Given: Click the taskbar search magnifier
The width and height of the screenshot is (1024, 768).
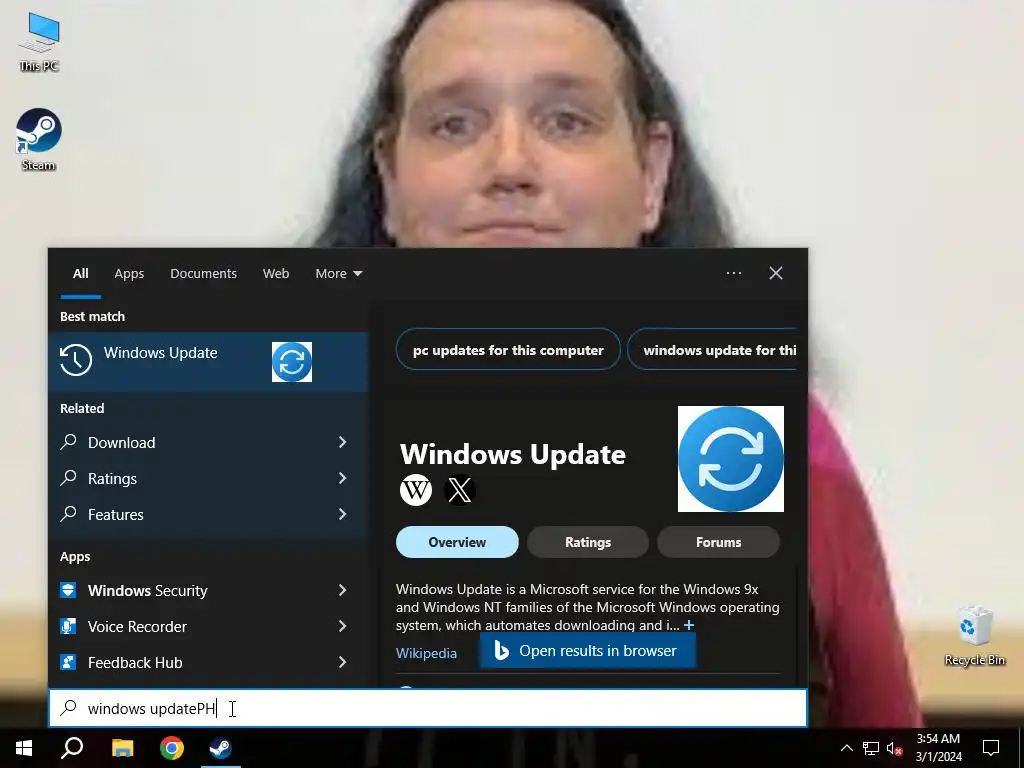Looking at the screenshot, I should 72,748.
